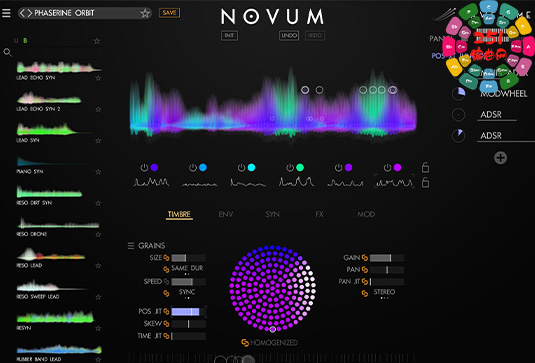
Task: Switch to the ENV tab
Action: 226,214
